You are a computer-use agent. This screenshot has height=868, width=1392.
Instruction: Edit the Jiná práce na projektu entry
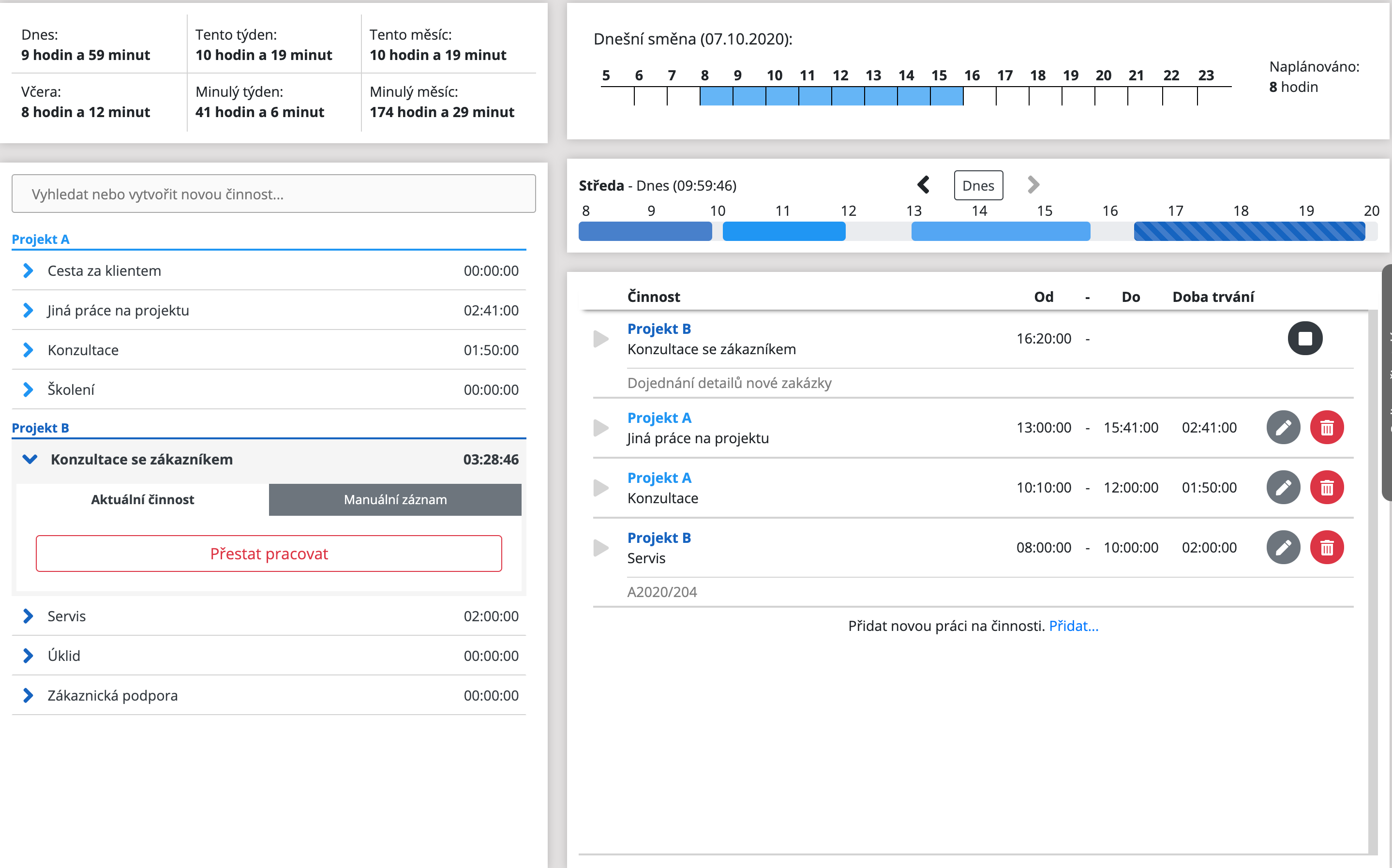tap(1283, 428)
